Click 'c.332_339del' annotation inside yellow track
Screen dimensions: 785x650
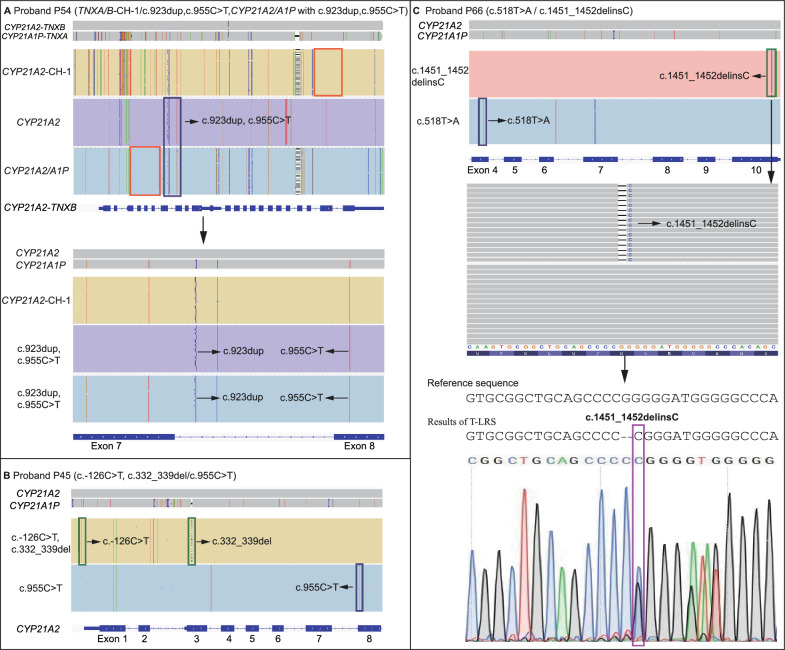point(242,541)
